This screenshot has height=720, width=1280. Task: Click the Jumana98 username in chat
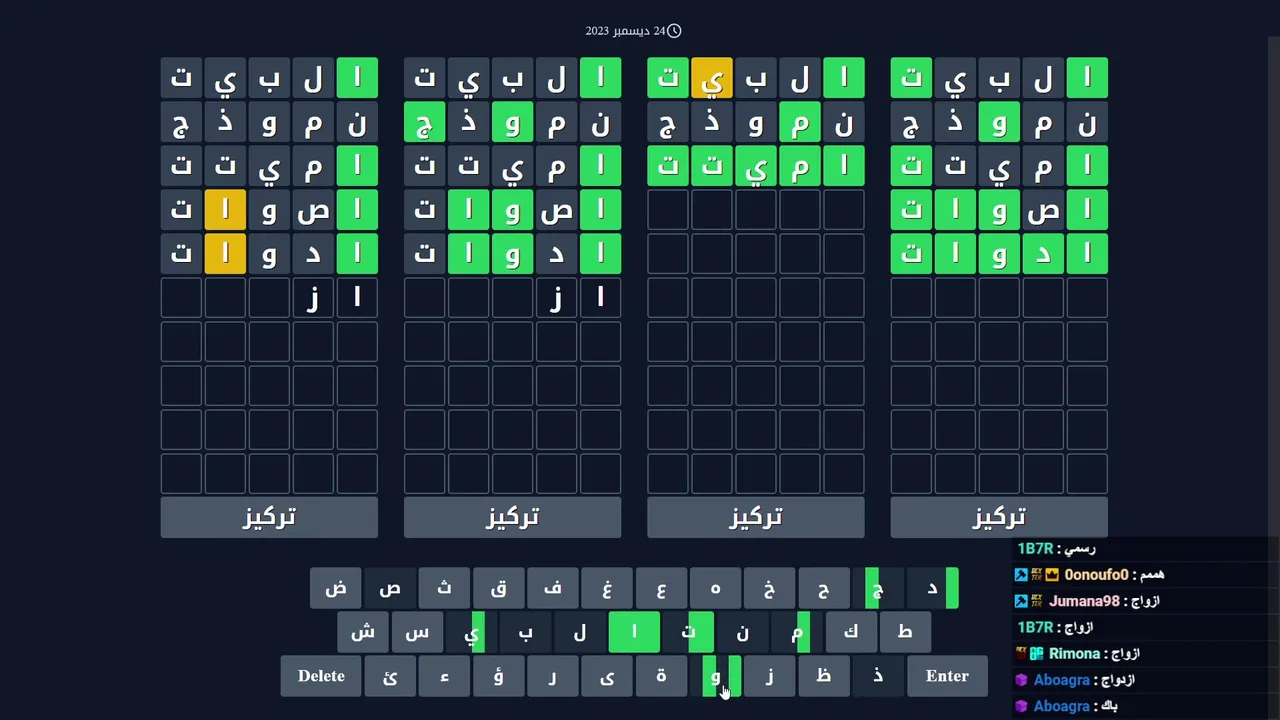tap(1084, 601)
